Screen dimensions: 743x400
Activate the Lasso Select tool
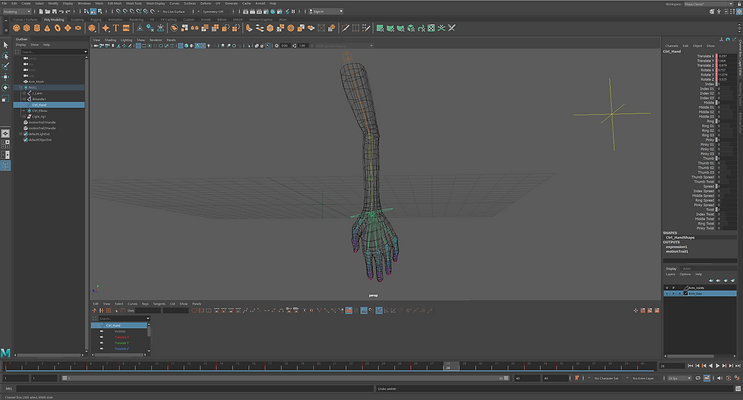coord(6,56)
